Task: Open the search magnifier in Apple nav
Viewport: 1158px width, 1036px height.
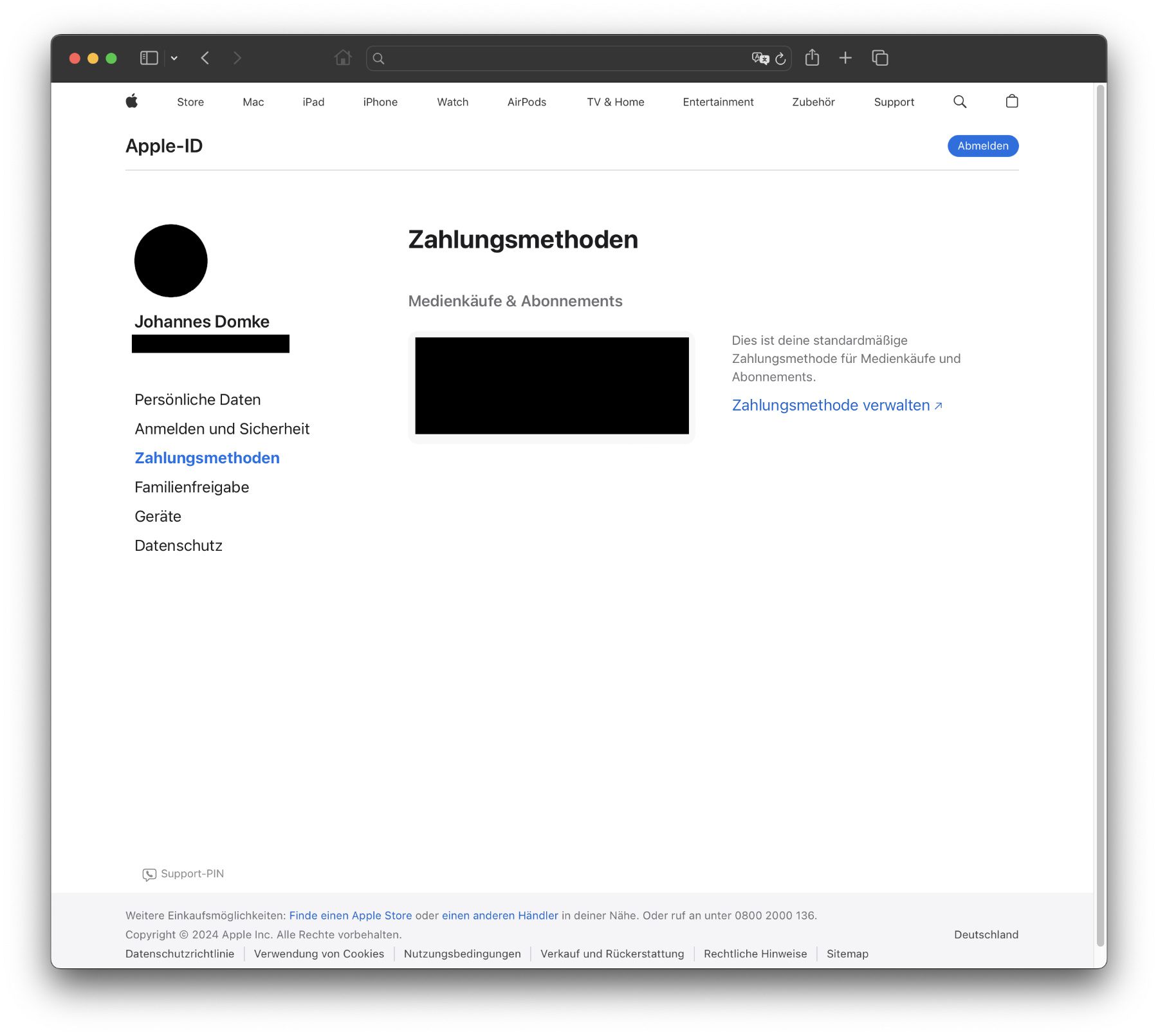Action: [x=959, y=102]
